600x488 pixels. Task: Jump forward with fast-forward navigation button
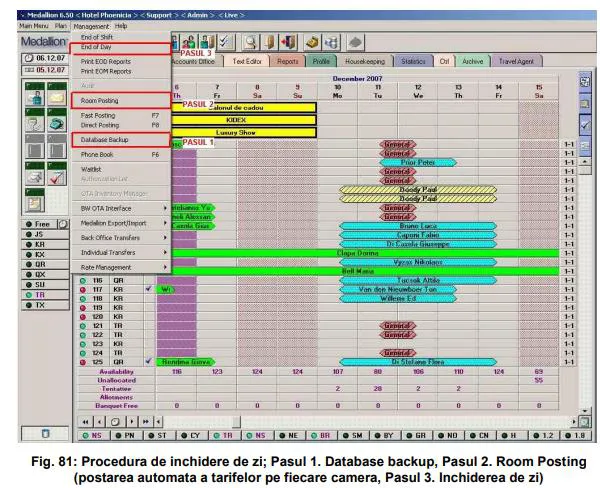coord(145,422)
